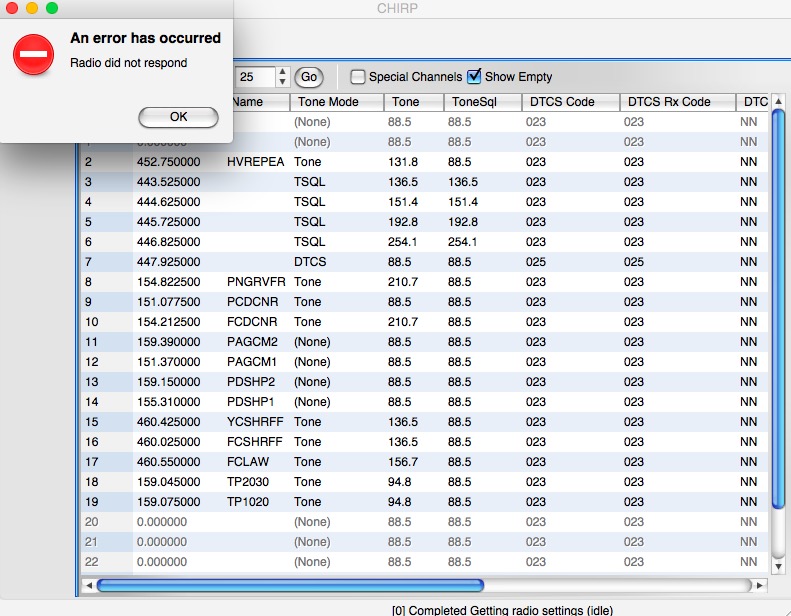
Task: Select name cell FCDCNR
Action: (252, 322)
